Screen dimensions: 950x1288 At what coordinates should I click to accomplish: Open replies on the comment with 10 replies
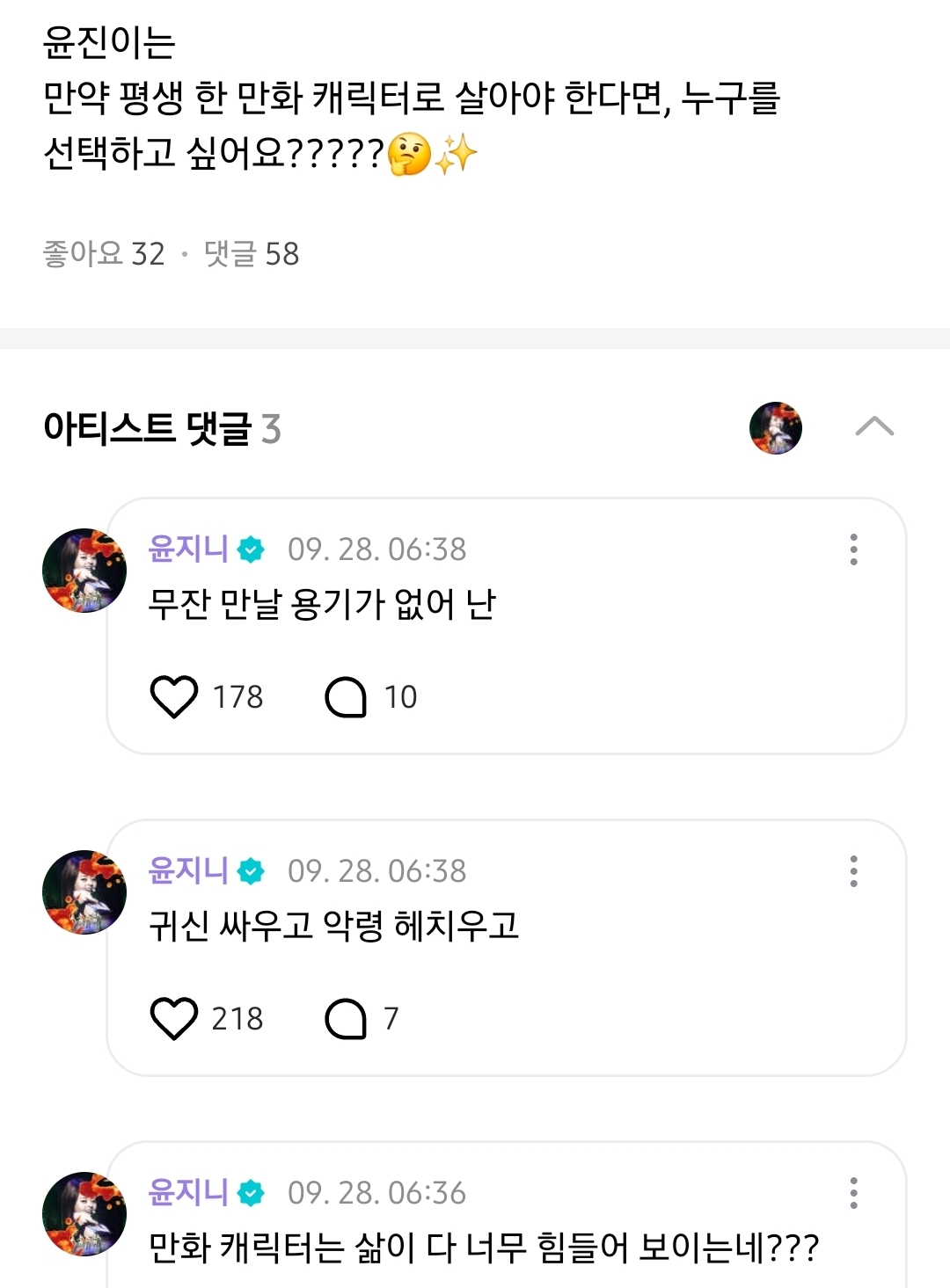346,697
